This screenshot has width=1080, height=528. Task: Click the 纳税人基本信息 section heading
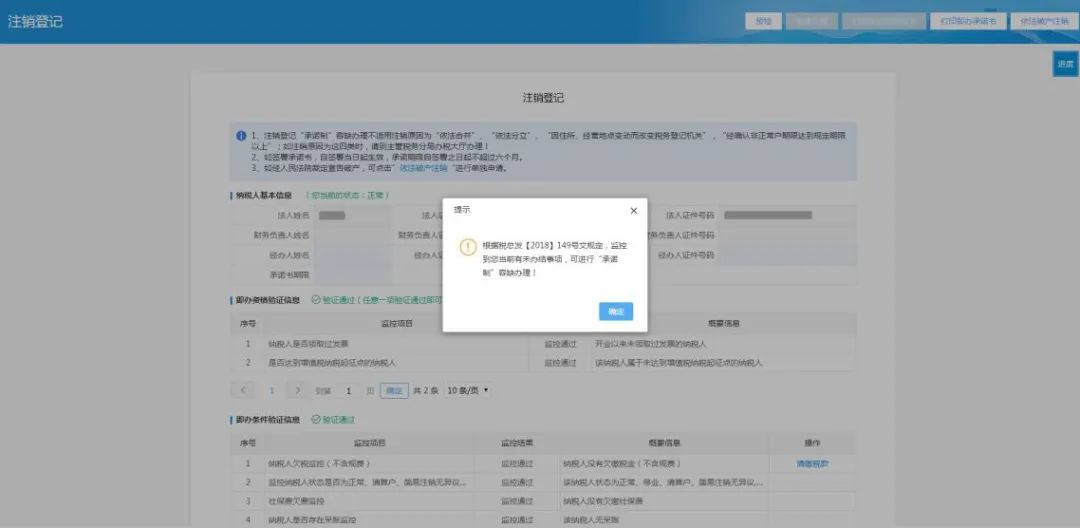coord(264,196)
